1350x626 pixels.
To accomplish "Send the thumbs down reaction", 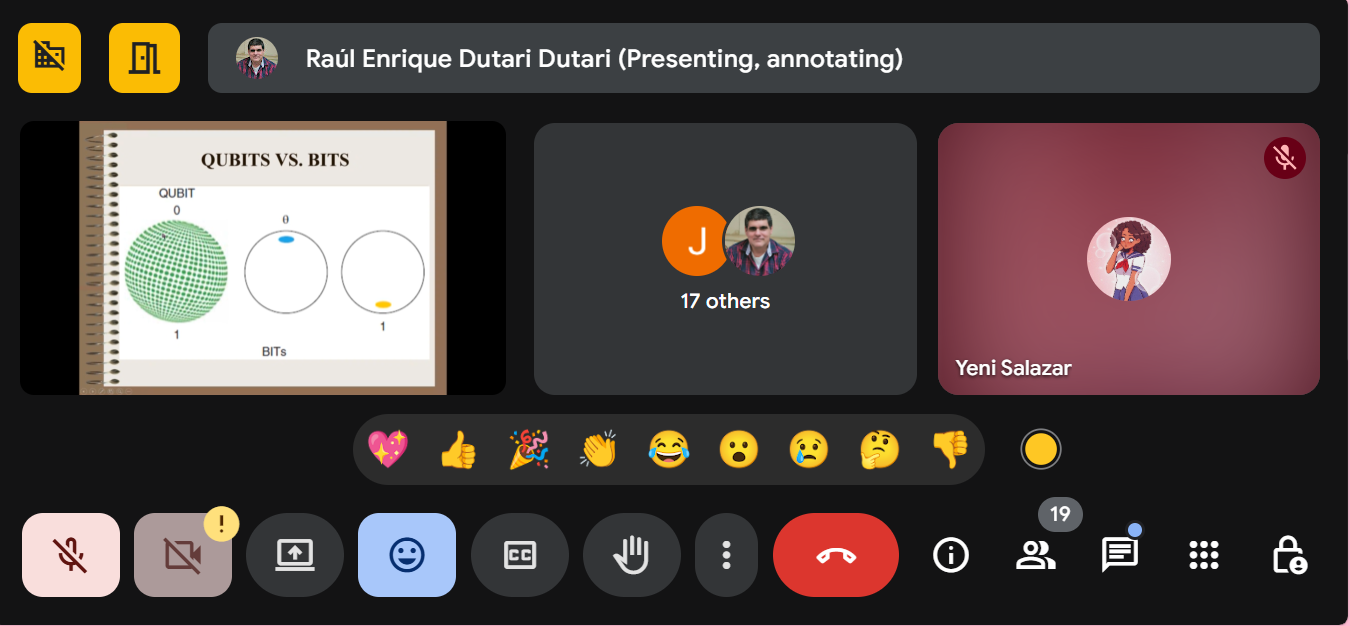I will 950,450.
